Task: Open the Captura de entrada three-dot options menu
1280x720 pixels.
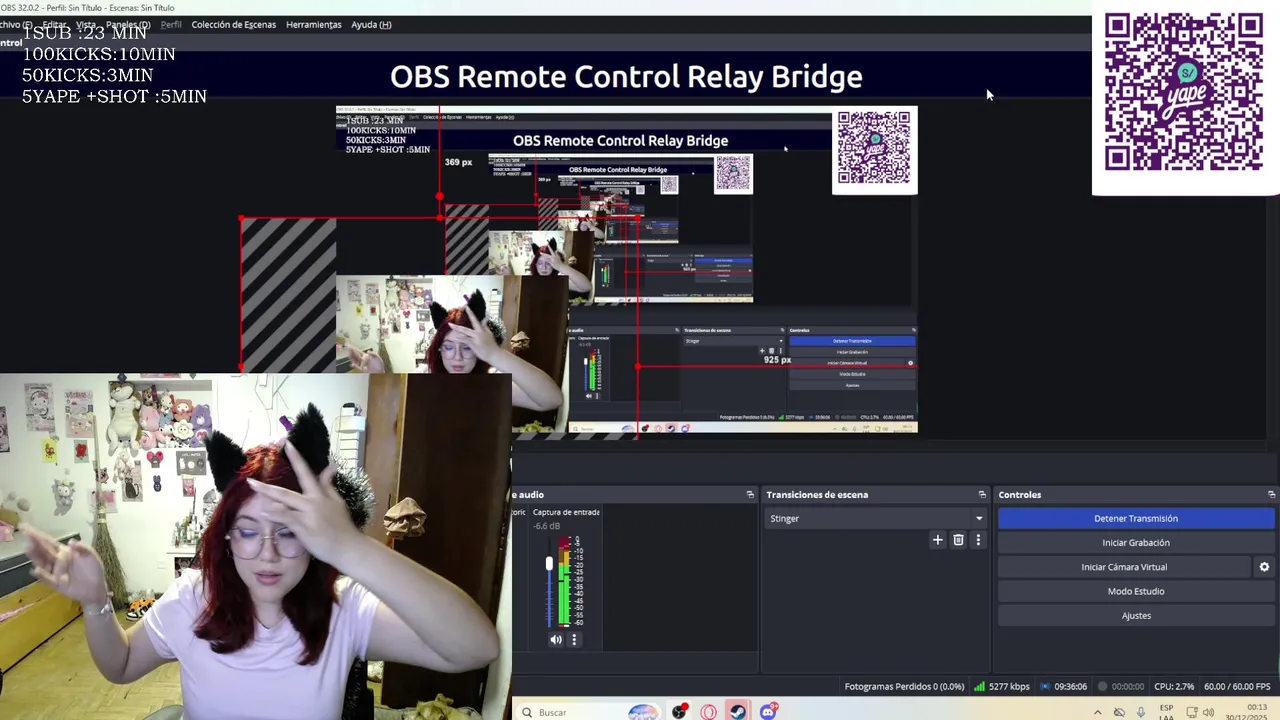Action: pos(574,640)
